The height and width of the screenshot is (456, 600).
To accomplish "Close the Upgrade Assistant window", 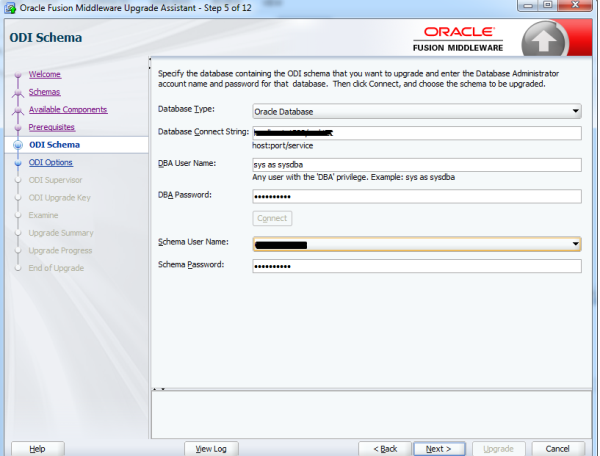I will 575,5.
